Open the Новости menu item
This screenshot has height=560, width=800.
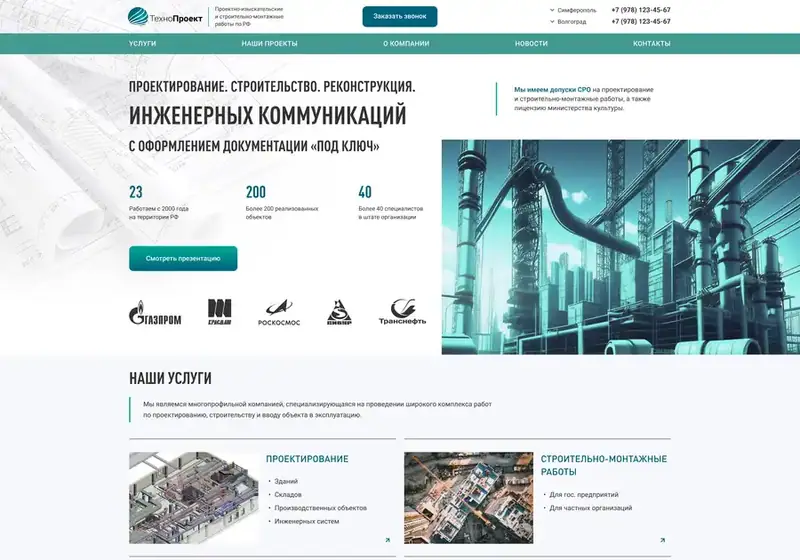coord(531,44)
